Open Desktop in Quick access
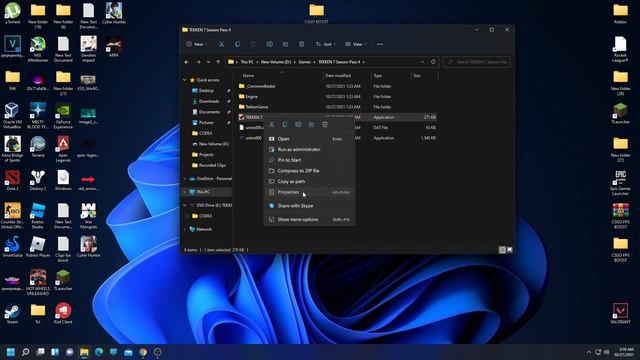 [207, 91]
